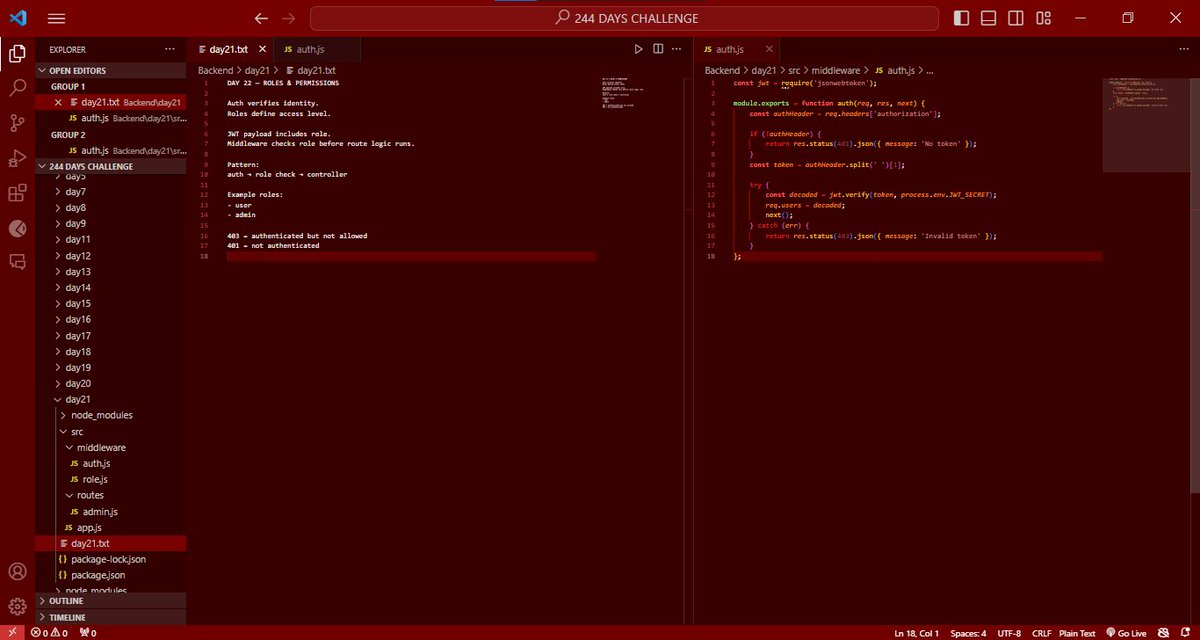Go forward with the right arrow
This screenshot has width=1200, height=640.
289,18
